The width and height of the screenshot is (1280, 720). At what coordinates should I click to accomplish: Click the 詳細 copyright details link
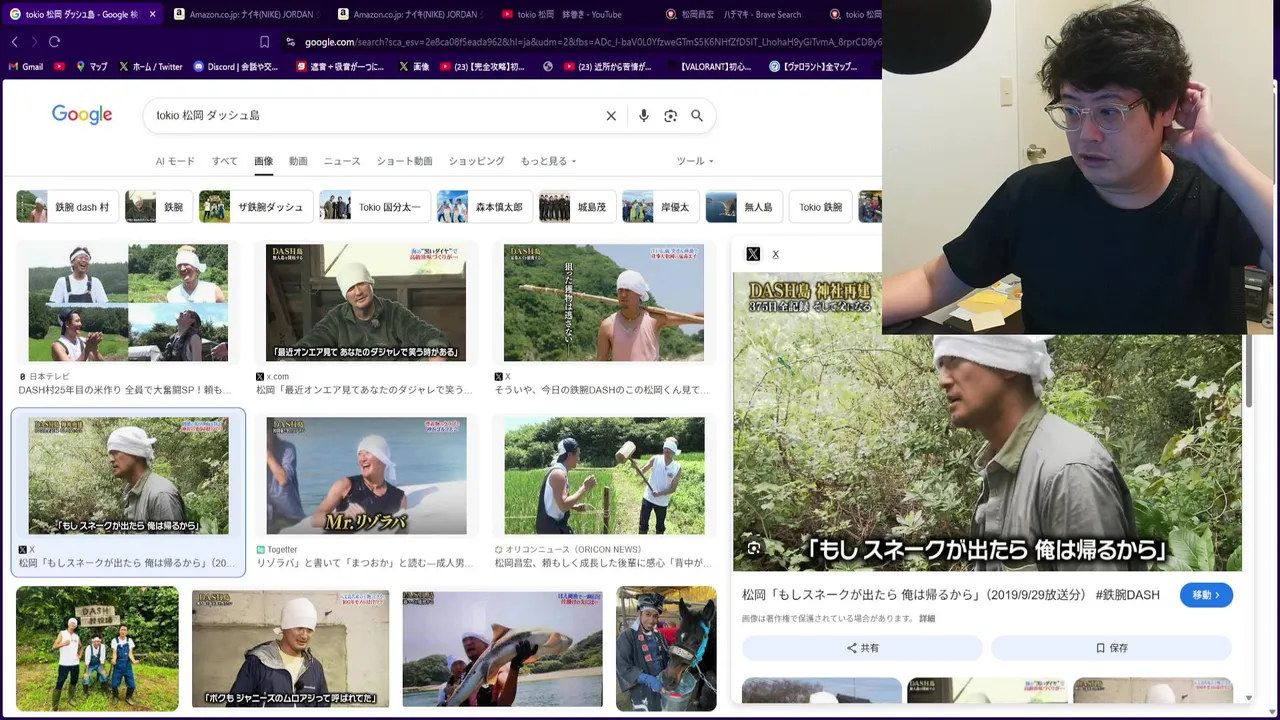point(927,619)
